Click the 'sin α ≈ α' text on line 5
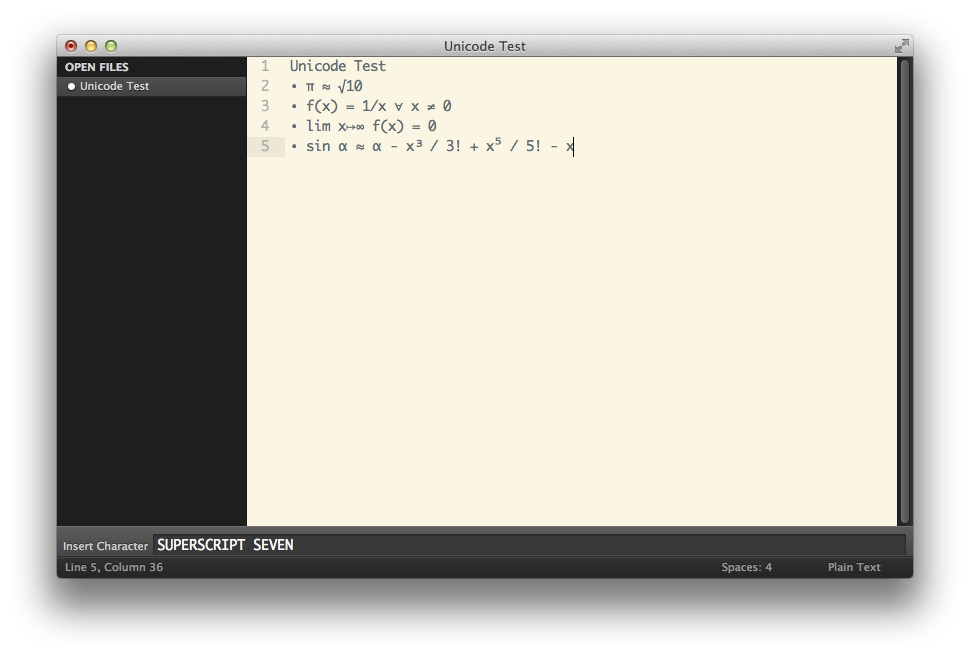The height and width of the screenshot is (657, 970). (x=343, y=146)
